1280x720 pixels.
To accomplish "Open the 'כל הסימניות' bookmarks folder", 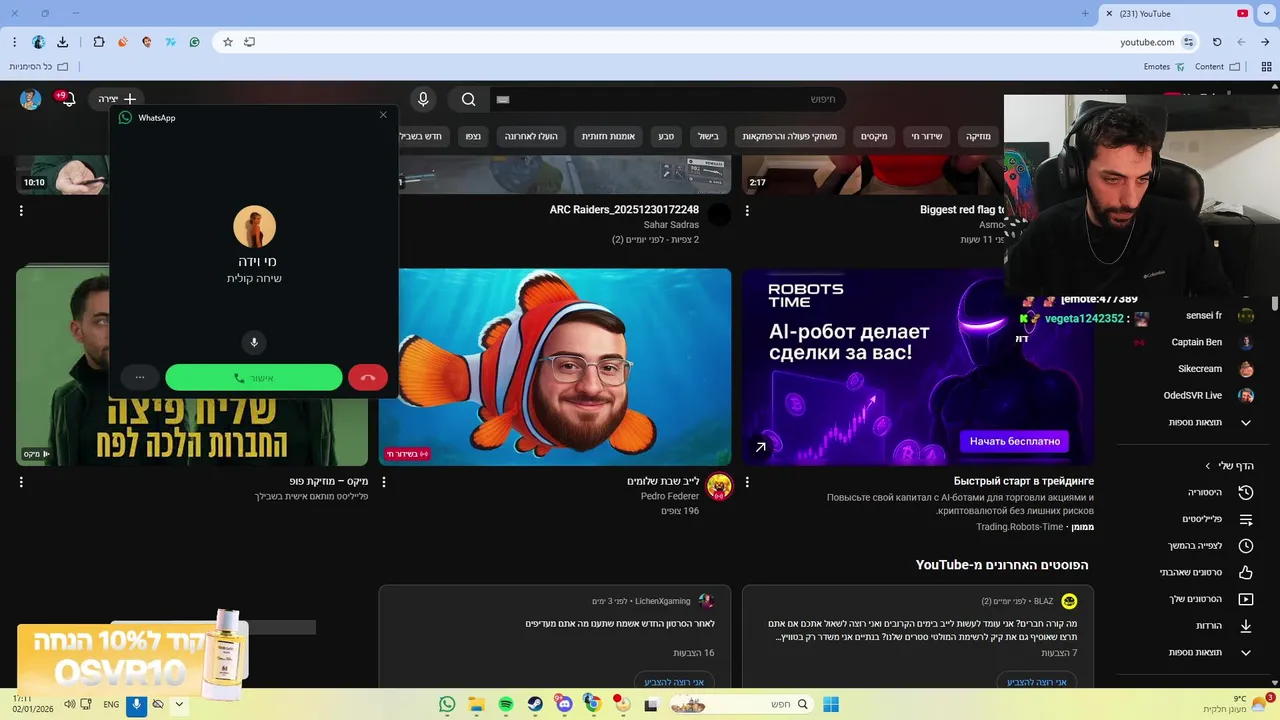I will [x=38, y=67].
